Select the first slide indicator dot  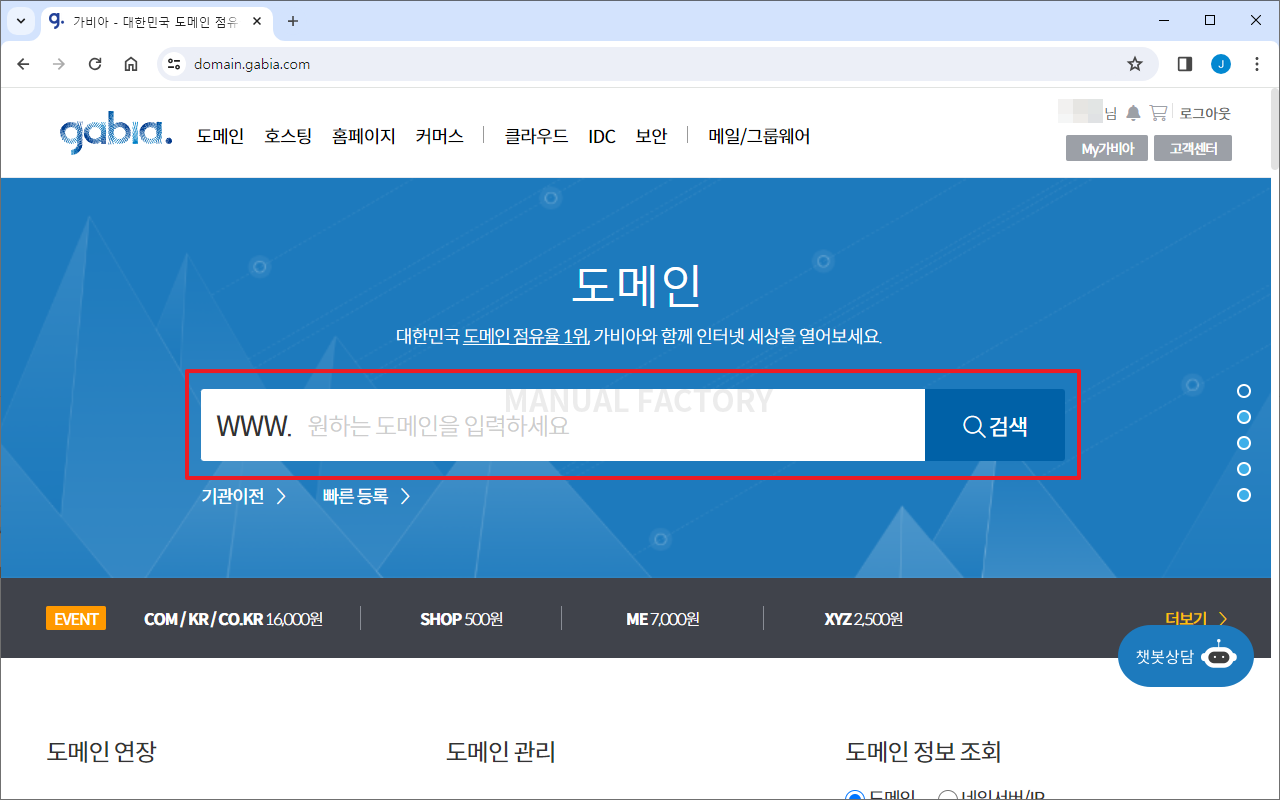click(1244, 391)
